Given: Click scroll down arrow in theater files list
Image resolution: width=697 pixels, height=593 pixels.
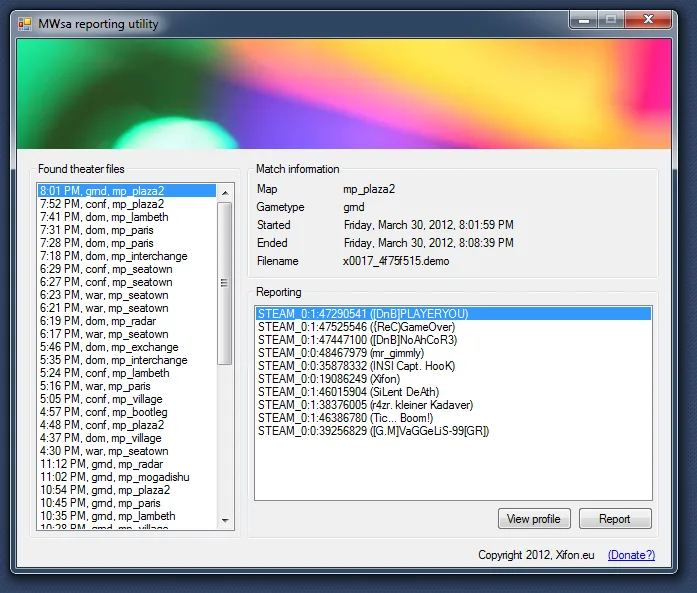Looking at the screenshot, I should [225, 520].
